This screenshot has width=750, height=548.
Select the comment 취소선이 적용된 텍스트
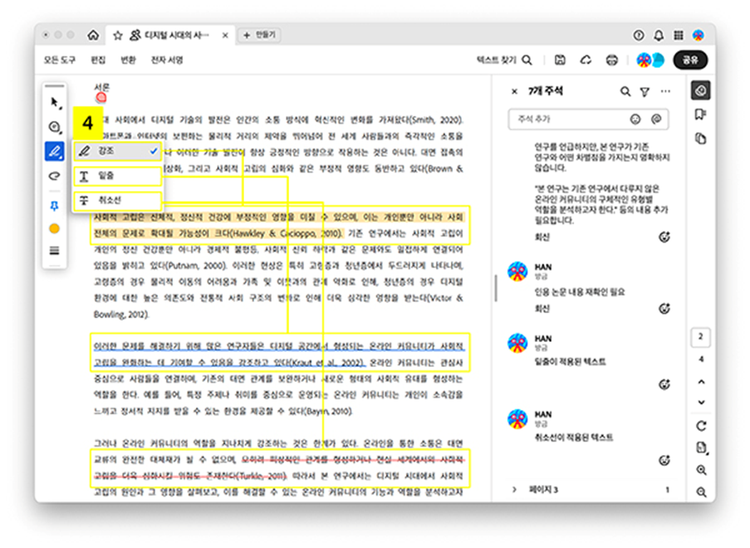[574, 438]
